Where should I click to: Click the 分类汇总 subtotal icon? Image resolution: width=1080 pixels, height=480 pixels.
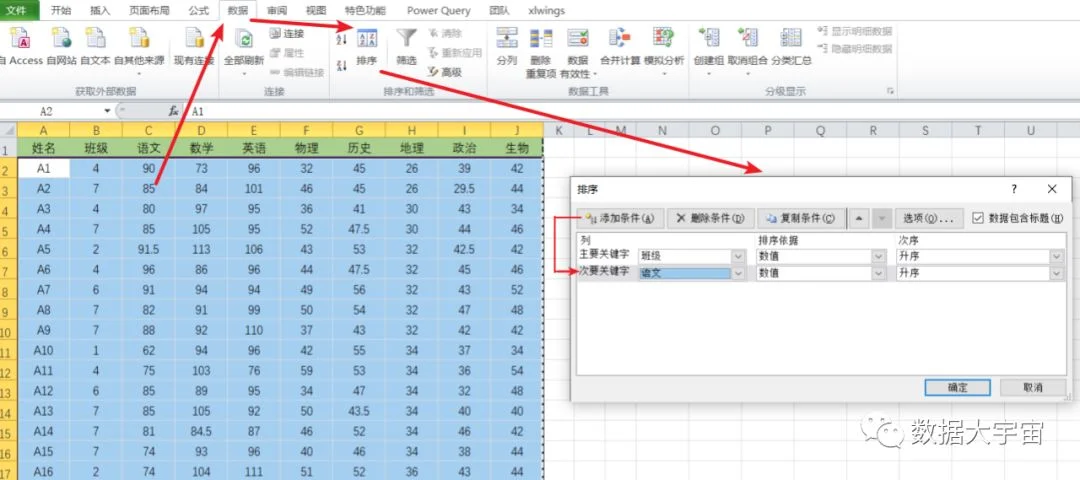[791, 38]
